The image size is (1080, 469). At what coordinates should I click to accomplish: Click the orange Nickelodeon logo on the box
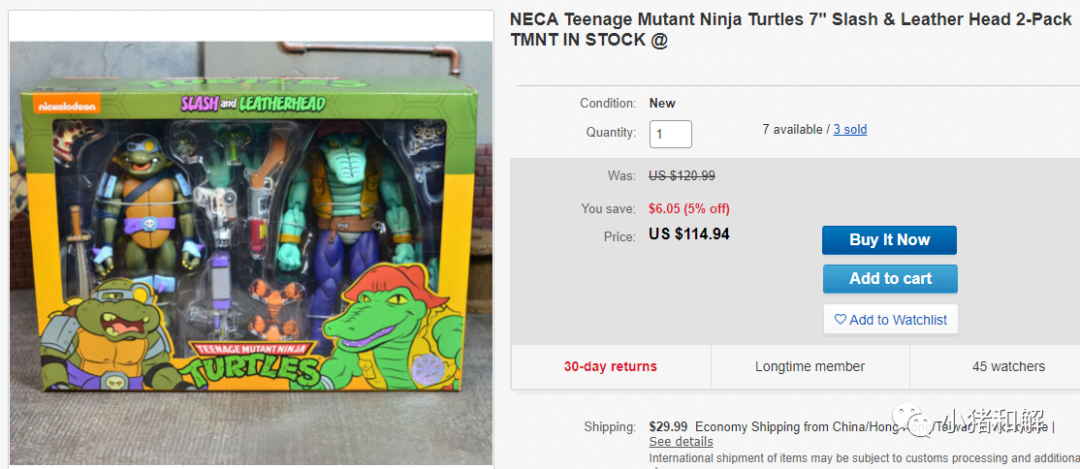click(66, 107)
